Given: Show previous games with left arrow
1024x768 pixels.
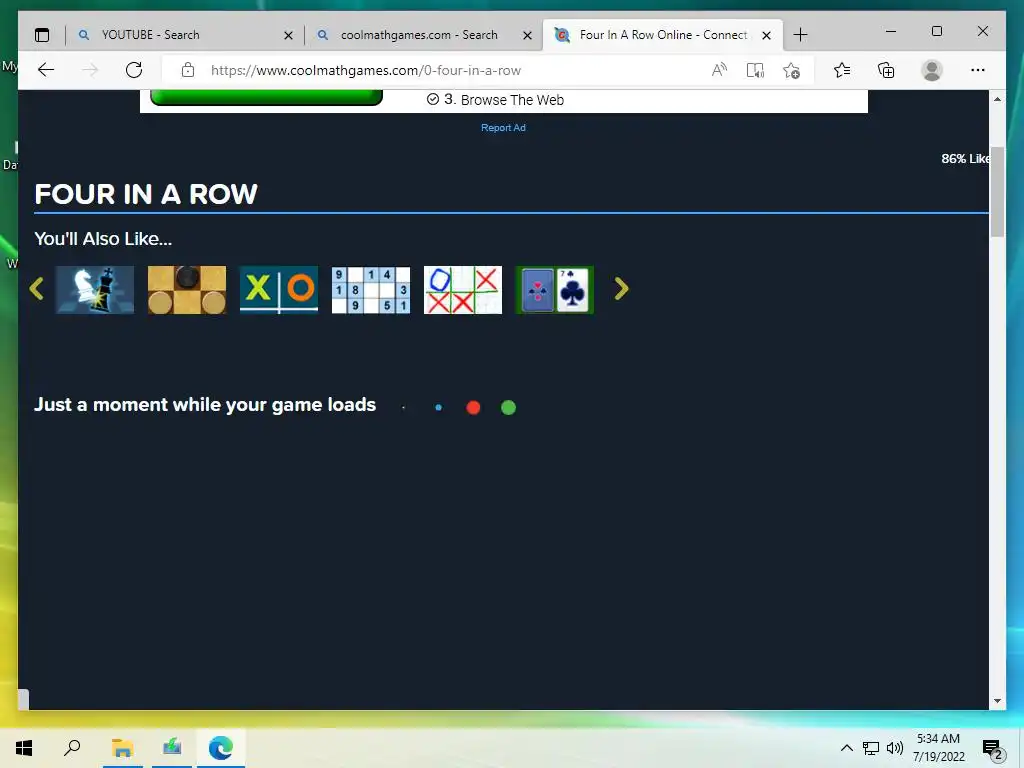Looking at the screenshot, I should [37, 289].
